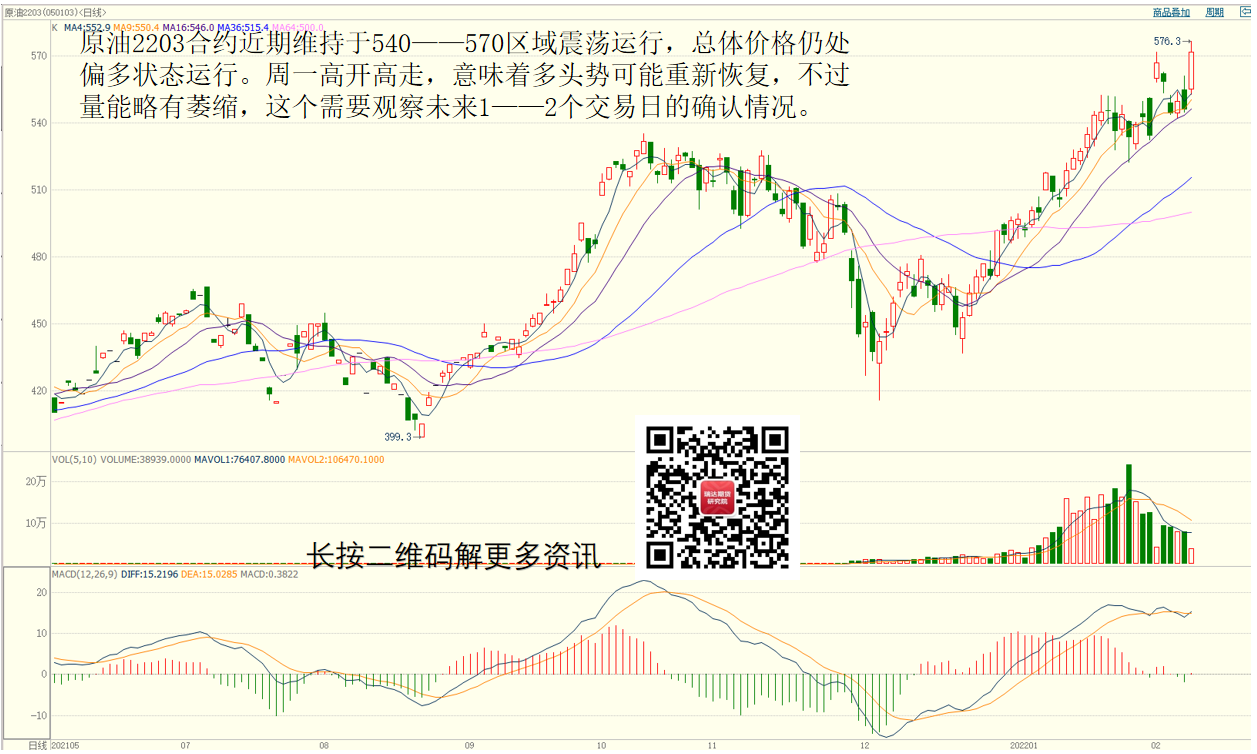Click the red logo in QR code center
The width and height of the screenshot is (1257, 754).
click(718, 497)
